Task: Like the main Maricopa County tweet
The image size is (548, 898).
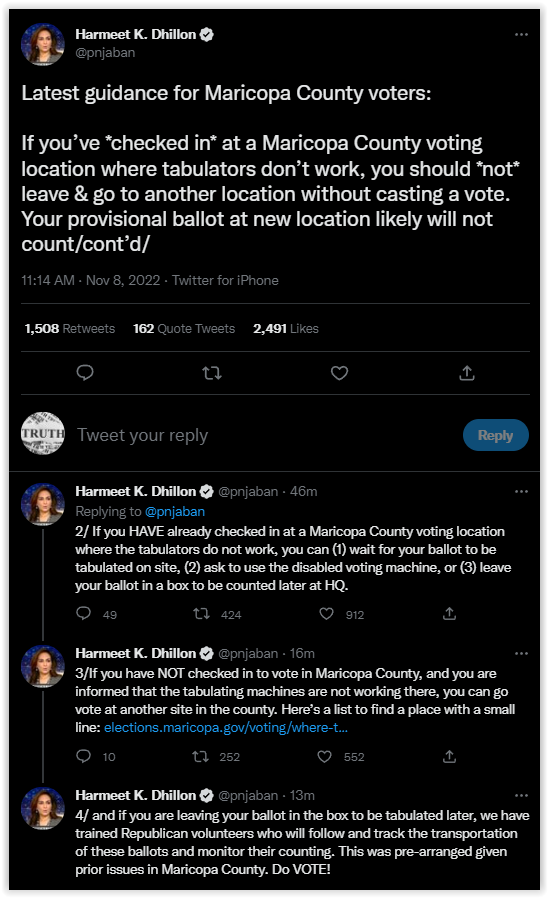Action: [x=340, y=373]
